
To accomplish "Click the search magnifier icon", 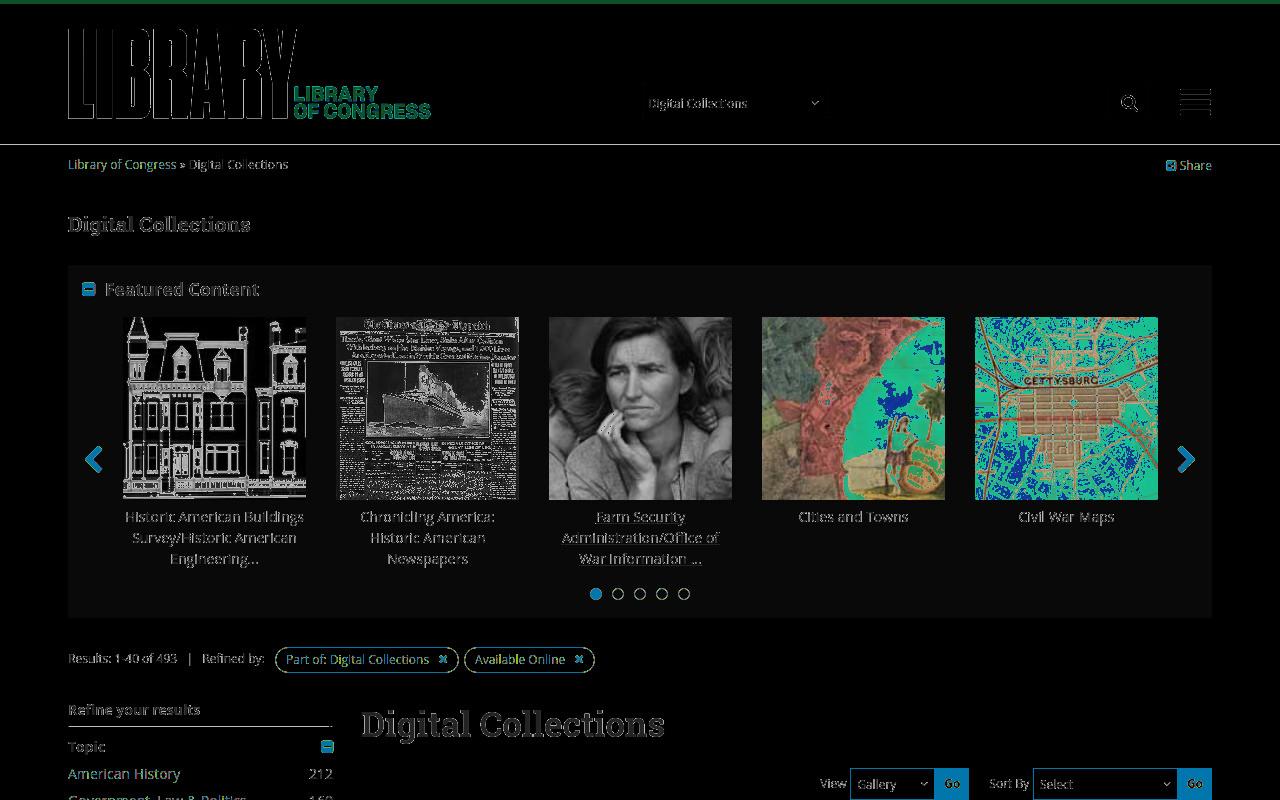I will (x=1129, y=103).
